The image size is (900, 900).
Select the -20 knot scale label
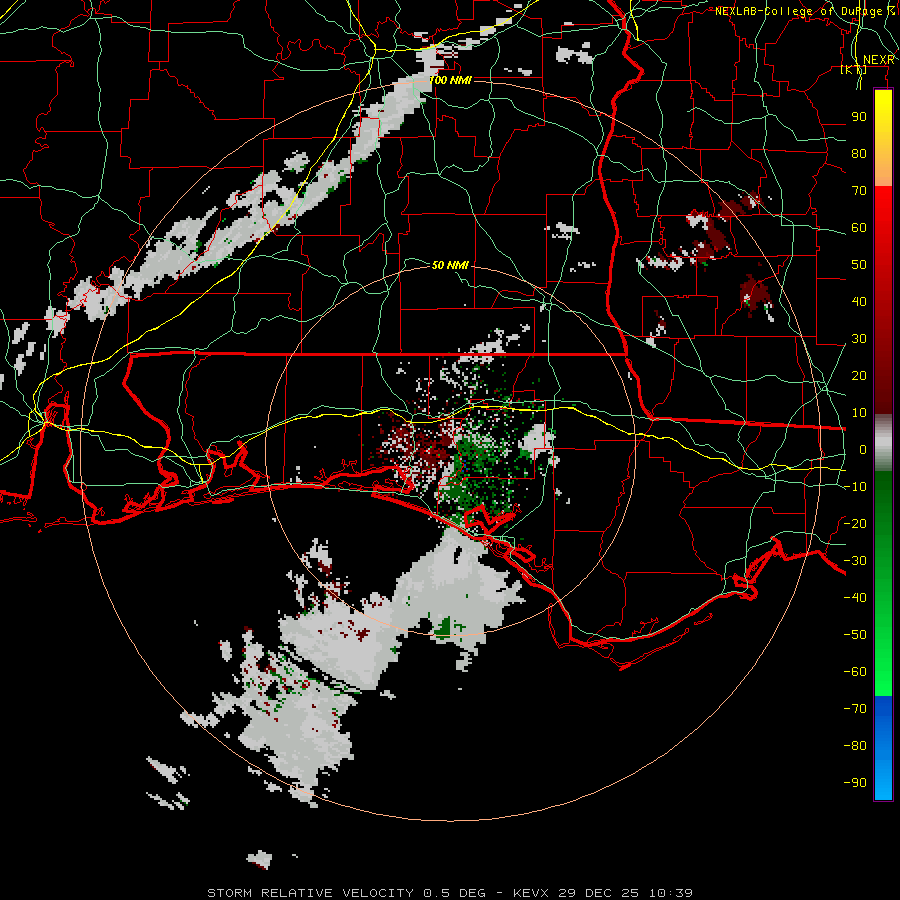coord(855,523)
